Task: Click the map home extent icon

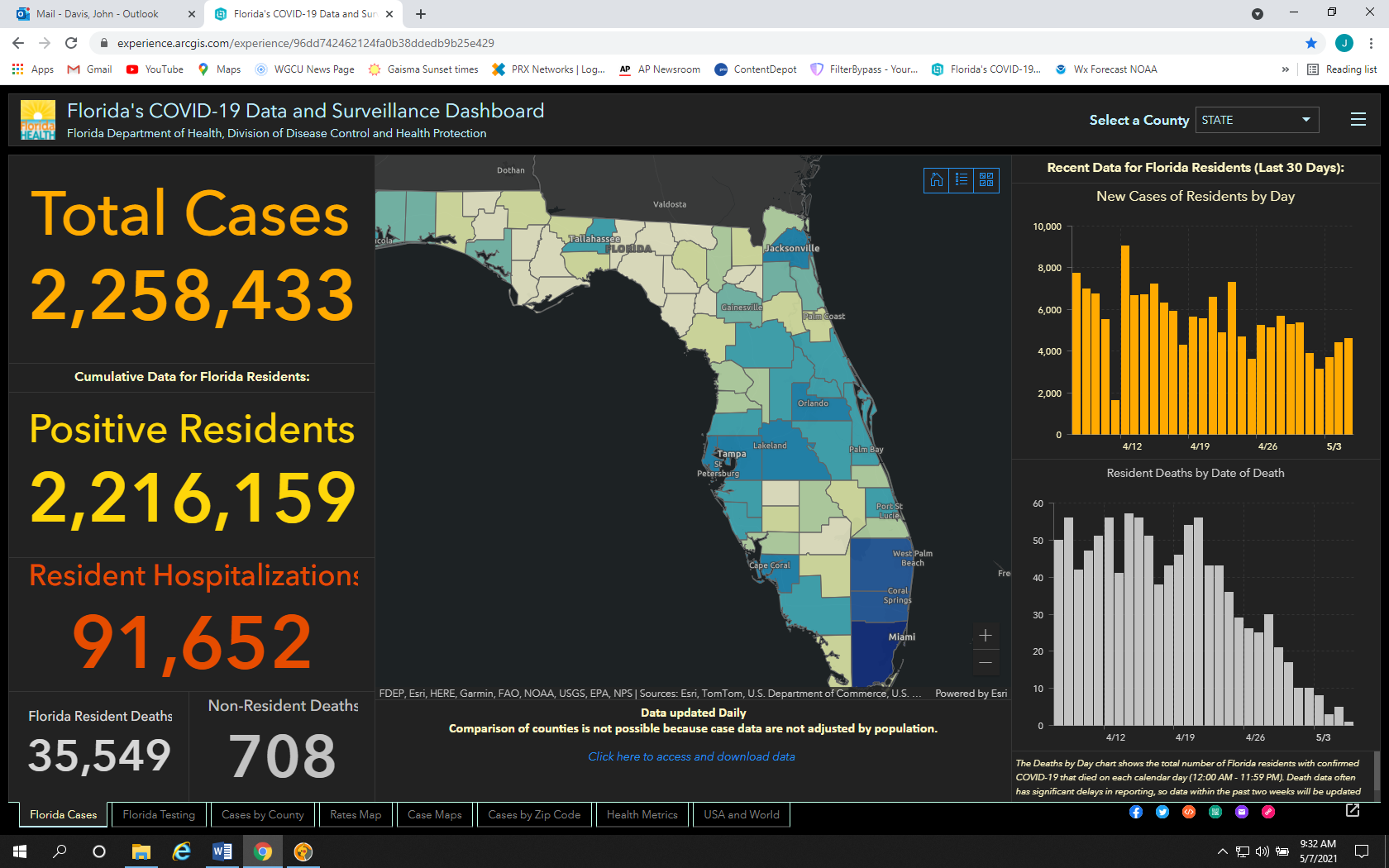Action: click(937, 180)
